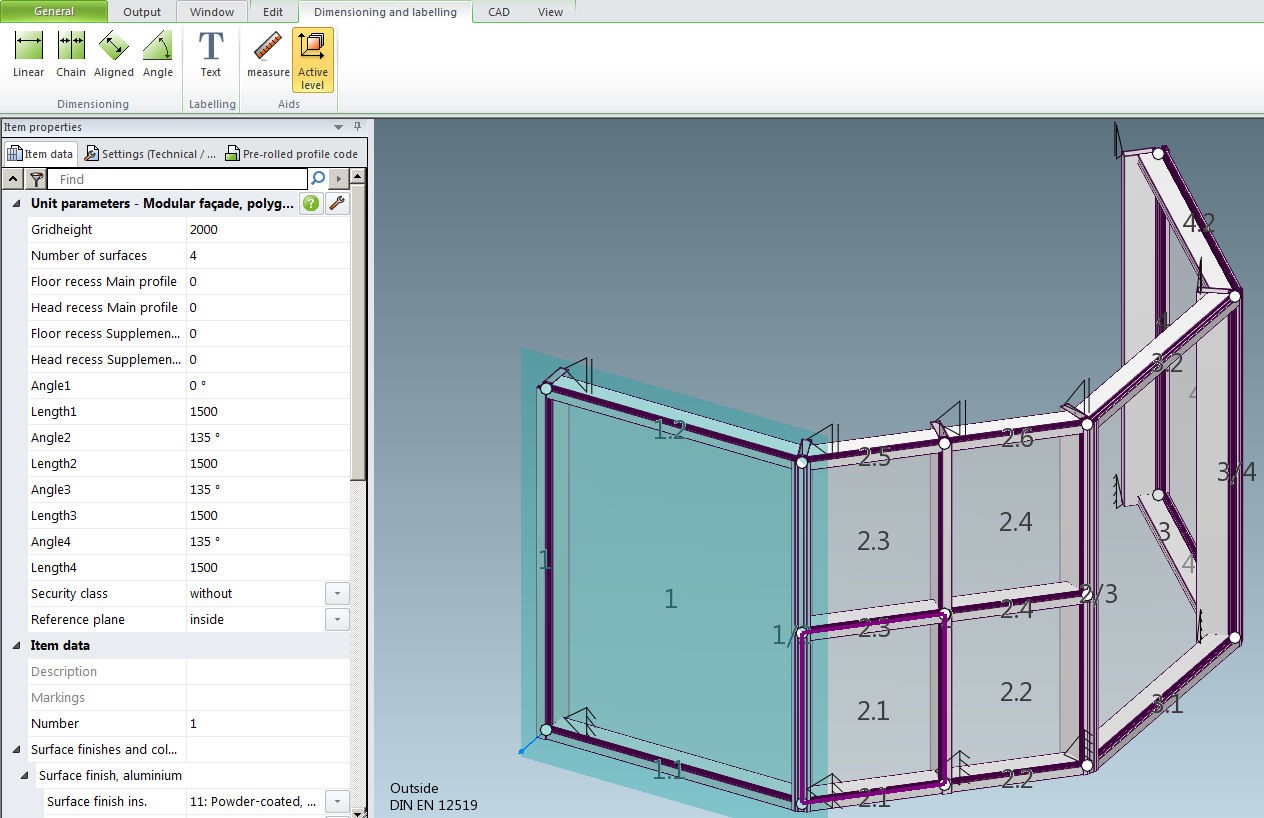1264x818 pixels.
Task: Switch to the CAD ribbon tab
Action: click(498, 12)
